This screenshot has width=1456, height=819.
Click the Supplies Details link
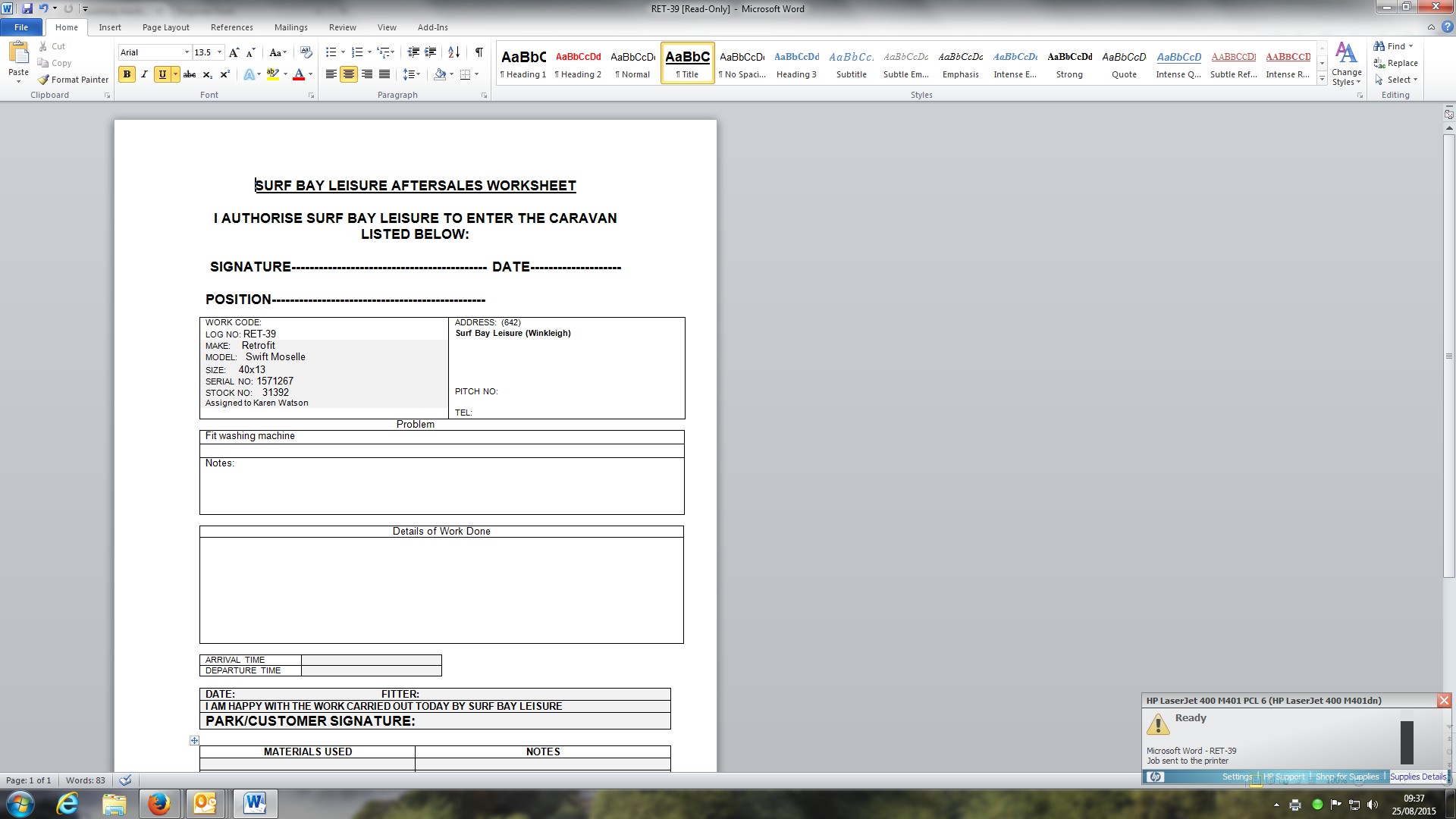1417,777
